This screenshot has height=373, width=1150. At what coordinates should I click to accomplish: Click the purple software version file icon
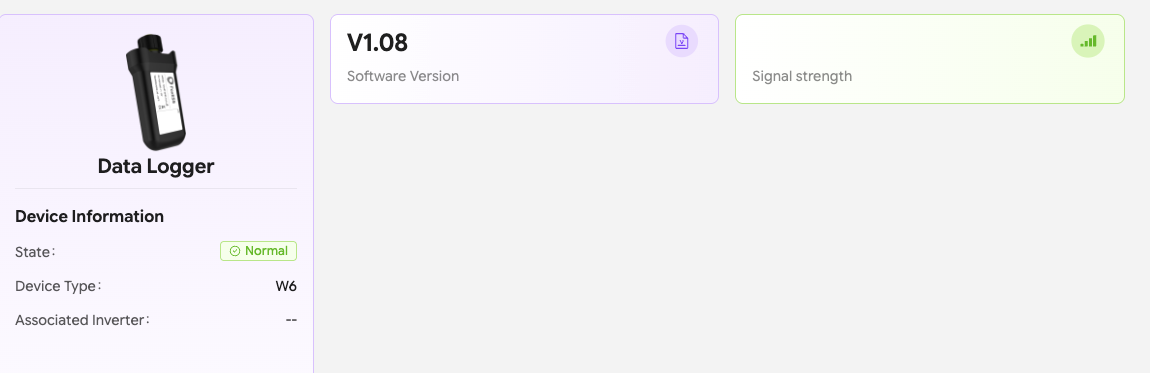tap(681, 41)
